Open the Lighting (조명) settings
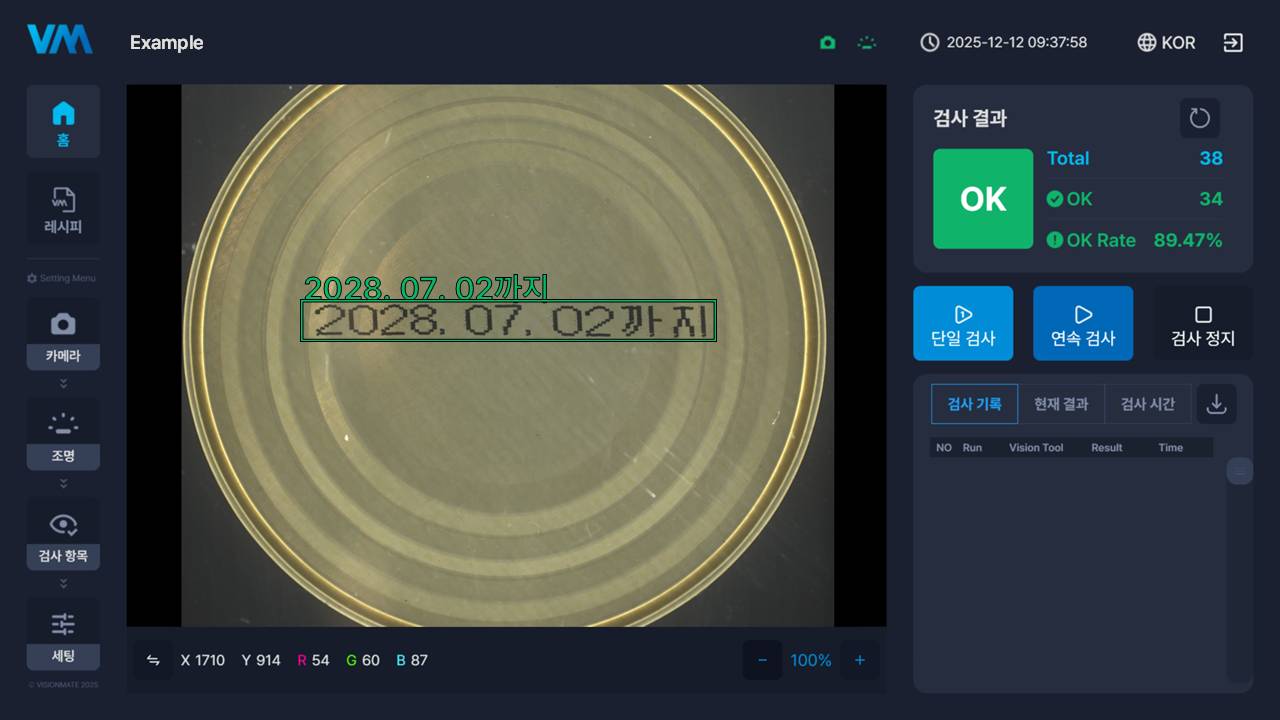This screenshot has width=1280, height=720. [63, 434]
